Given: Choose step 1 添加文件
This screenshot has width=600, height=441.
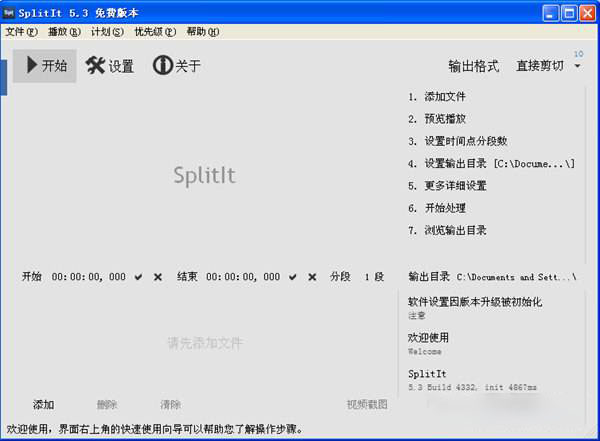Looking at the screenshot, I should click(437, 96).
